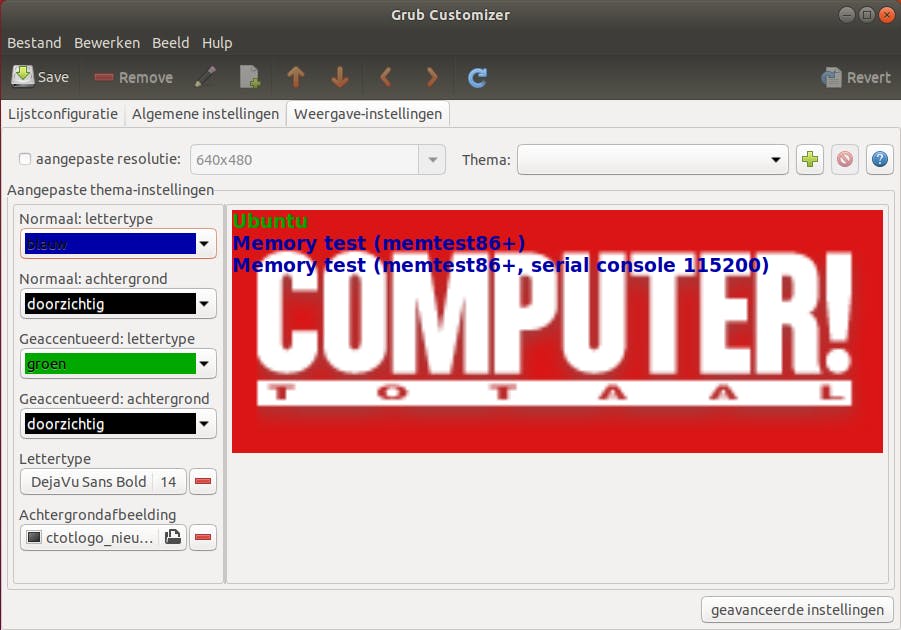The height and width of the screenshot is (630, 901).
Task: Click the Ubuntu entry in preview
Action: coord(270,221)
